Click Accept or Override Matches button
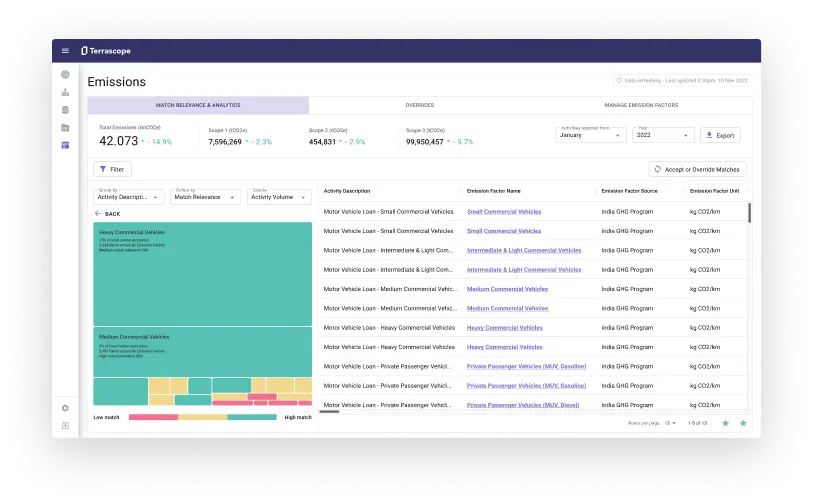813x503 pixels. [x=697, y=169]
